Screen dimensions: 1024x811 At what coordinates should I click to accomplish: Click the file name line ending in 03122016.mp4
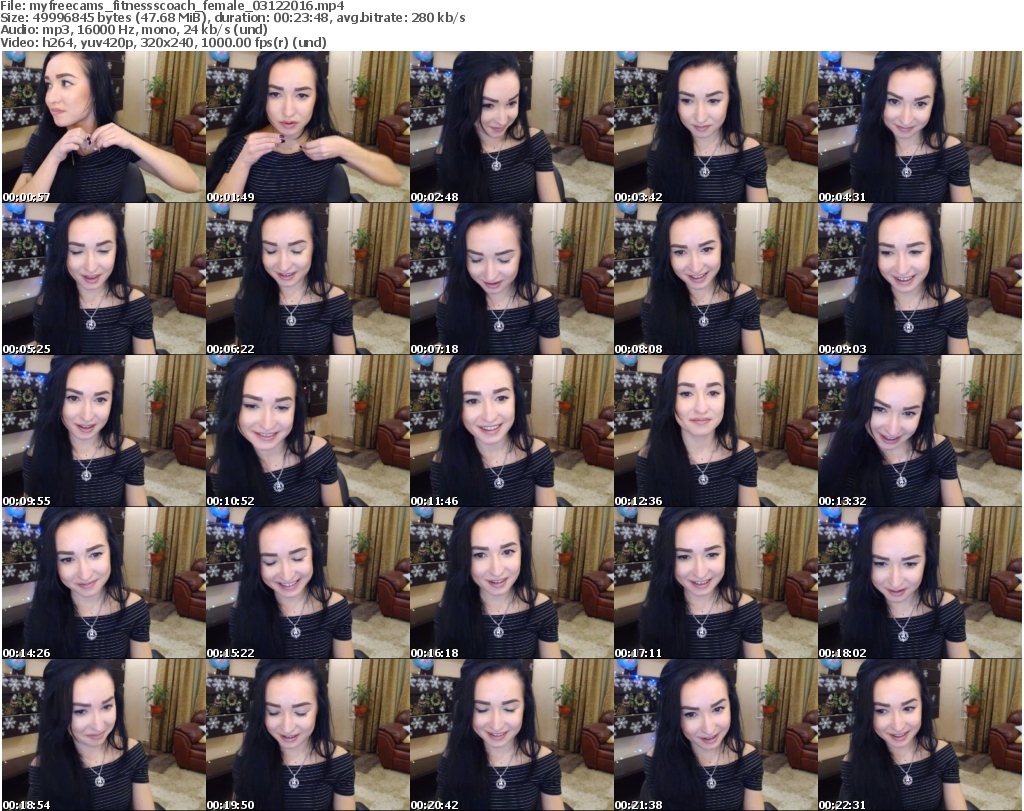pyautogui.click(x=172, y=6)
